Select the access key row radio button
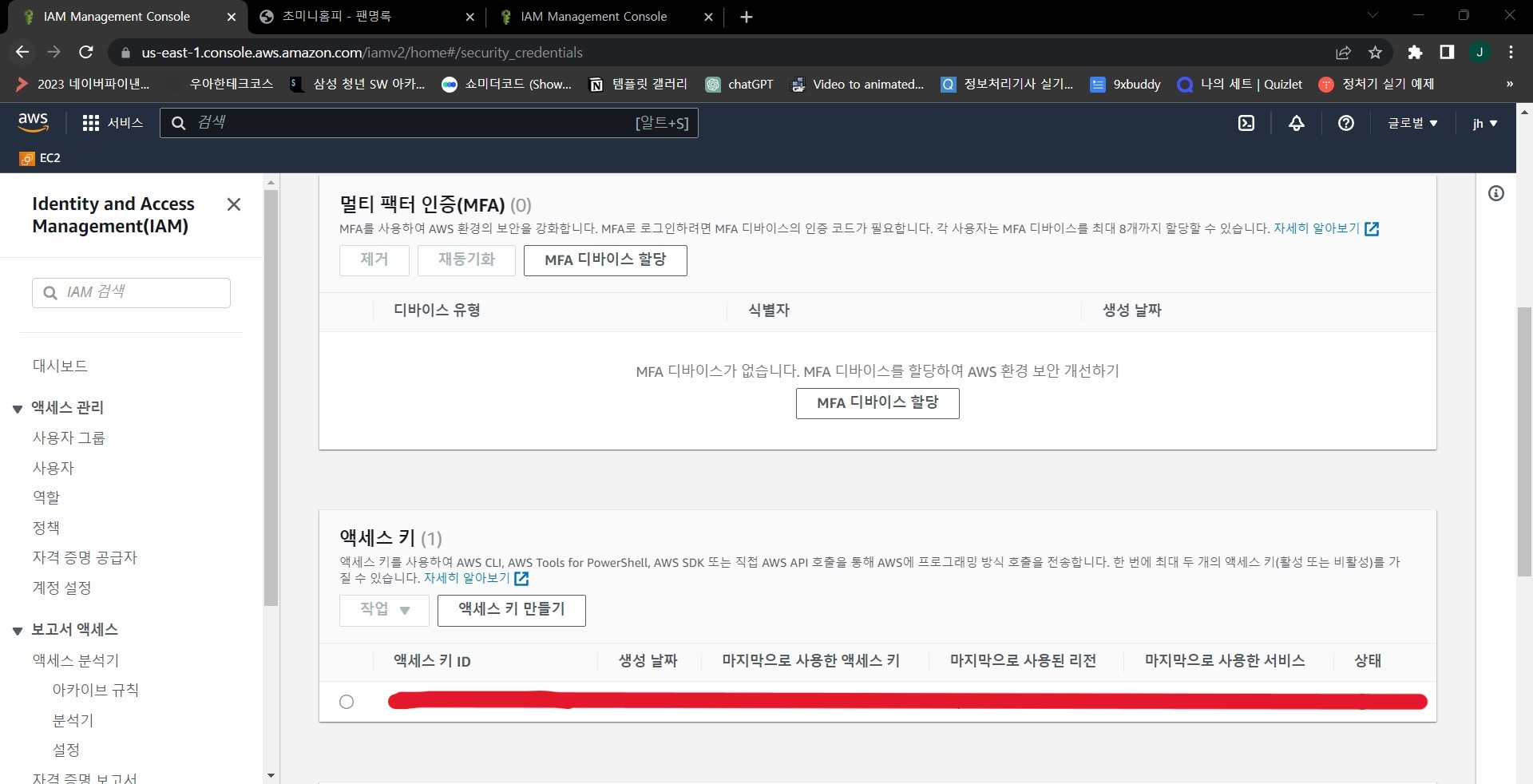The height and width of the screenshot is (784, 1533). (x=347, y=702)
